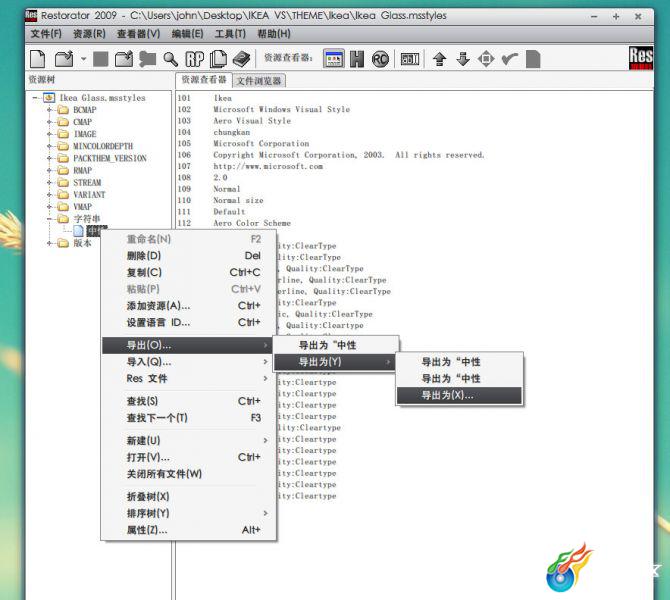
Task: Click 导出为(Y) in the export submenu
Action: [x=334, y=362]
